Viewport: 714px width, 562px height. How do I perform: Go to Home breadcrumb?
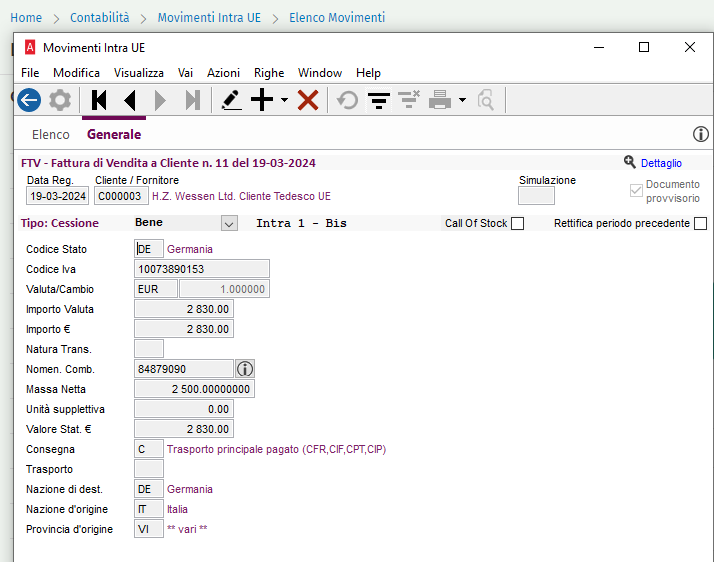26,18
